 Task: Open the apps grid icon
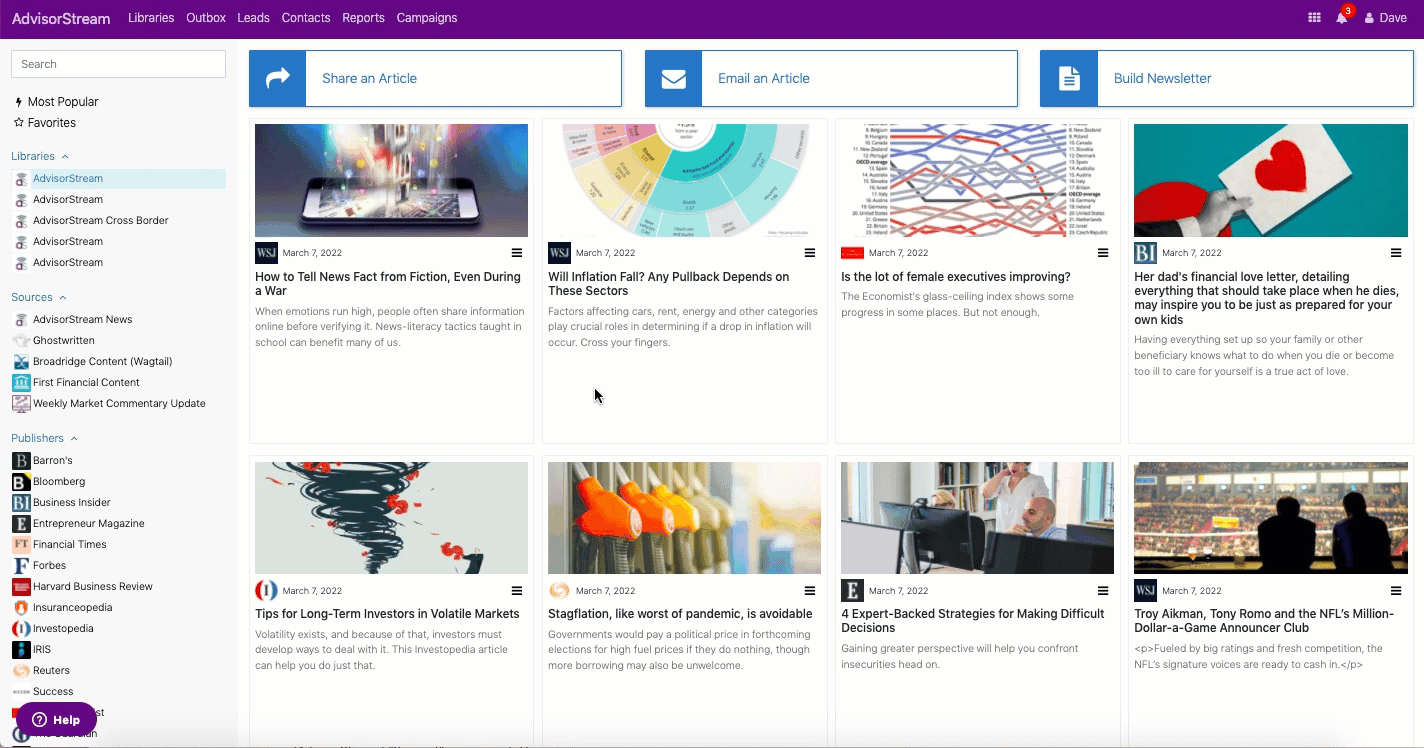(1314, 18)
